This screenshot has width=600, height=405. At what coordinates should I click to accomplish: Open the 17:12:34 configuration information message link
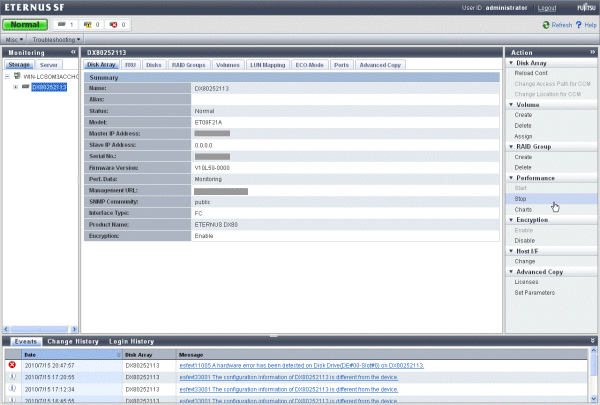pos(289,389)
